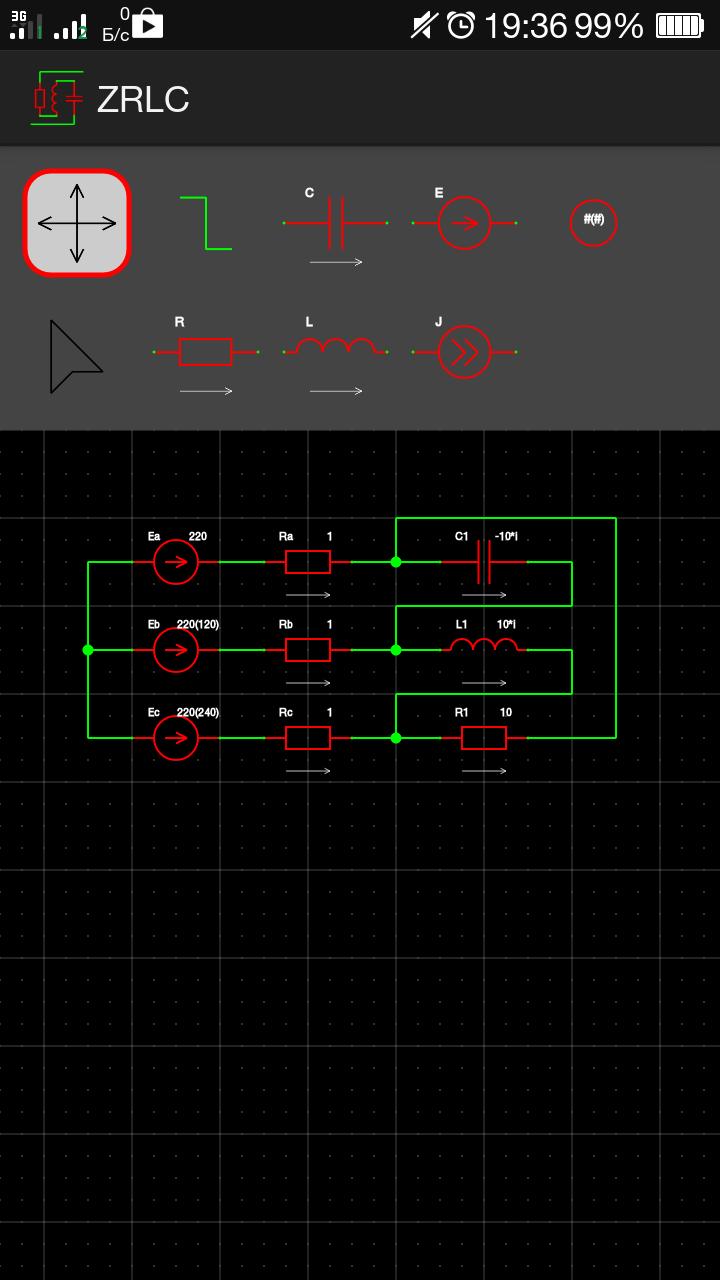Tap voltage source Ea in circuit
The width and height of the screenshot is (720, 1280).
[176, 562]
